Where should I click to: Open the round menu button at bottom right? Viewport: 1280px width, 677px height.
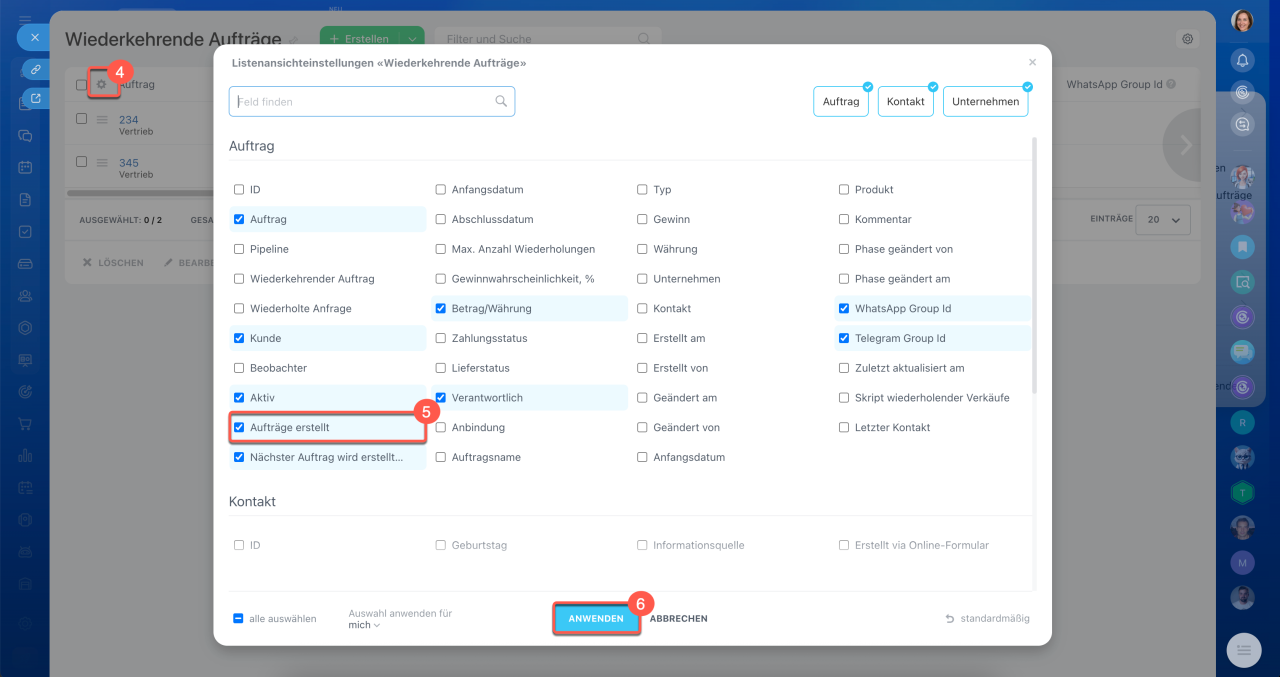pos(1244,650)
